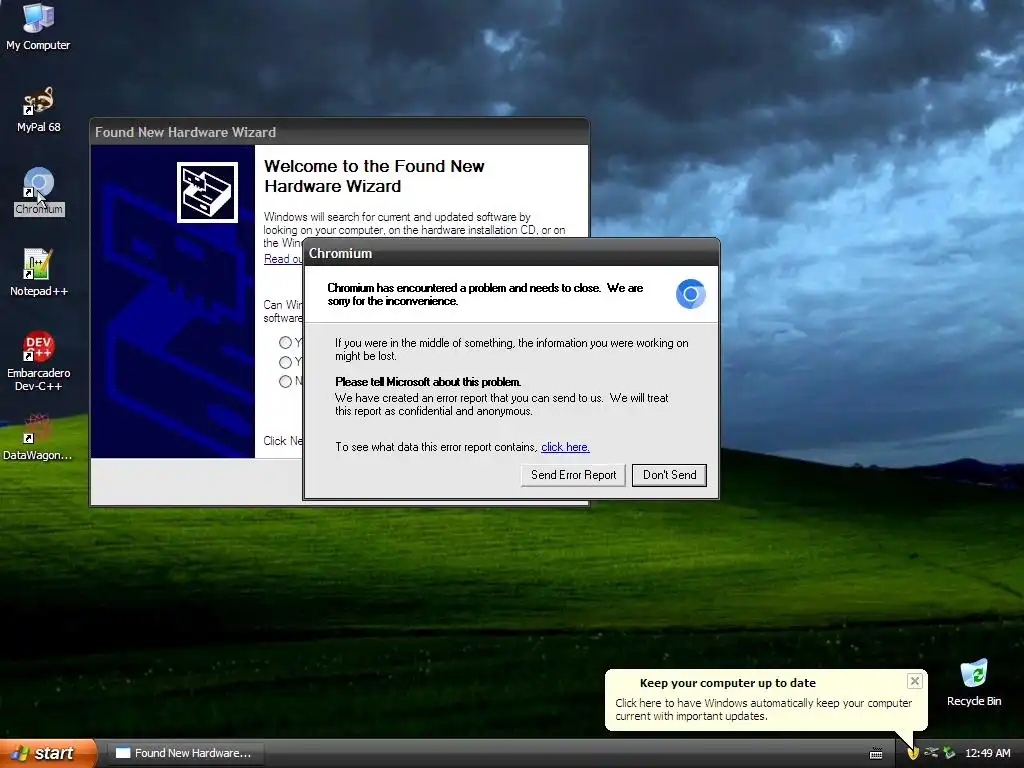Open the 'click here' error report link
1024x768 pixels.
pos(565,447)
